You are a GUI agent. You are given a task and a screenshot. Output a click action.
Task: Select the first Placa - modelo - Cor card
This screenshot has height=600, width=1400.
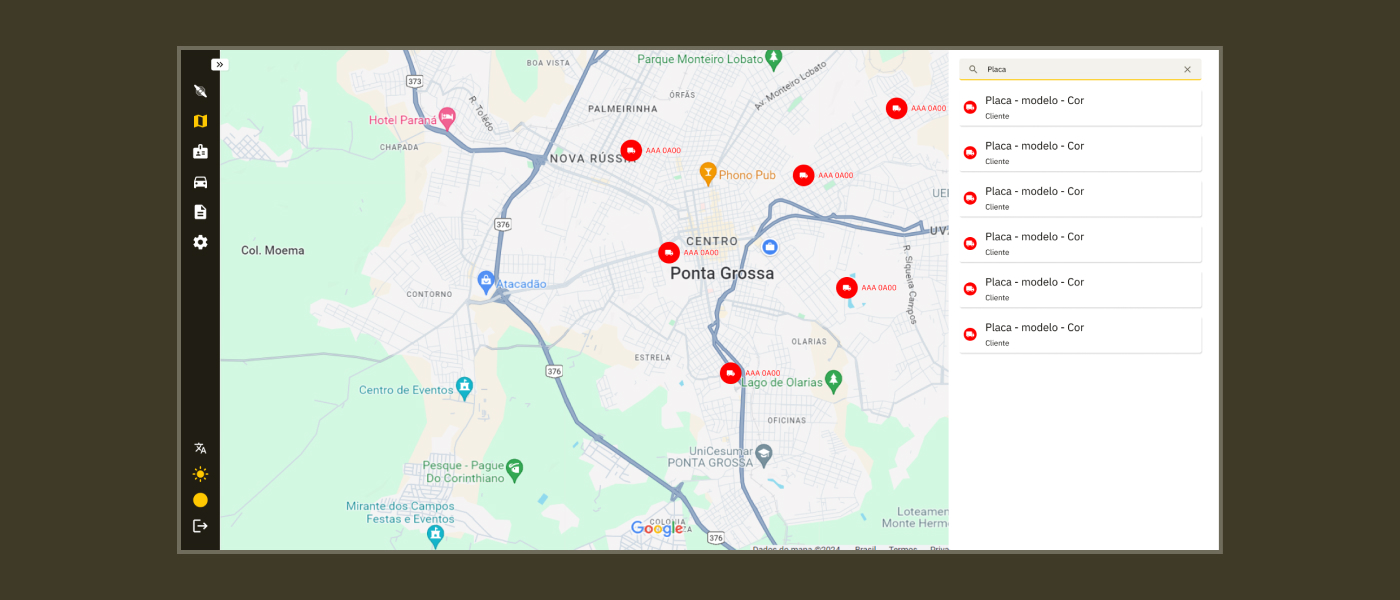[1080, 107]
